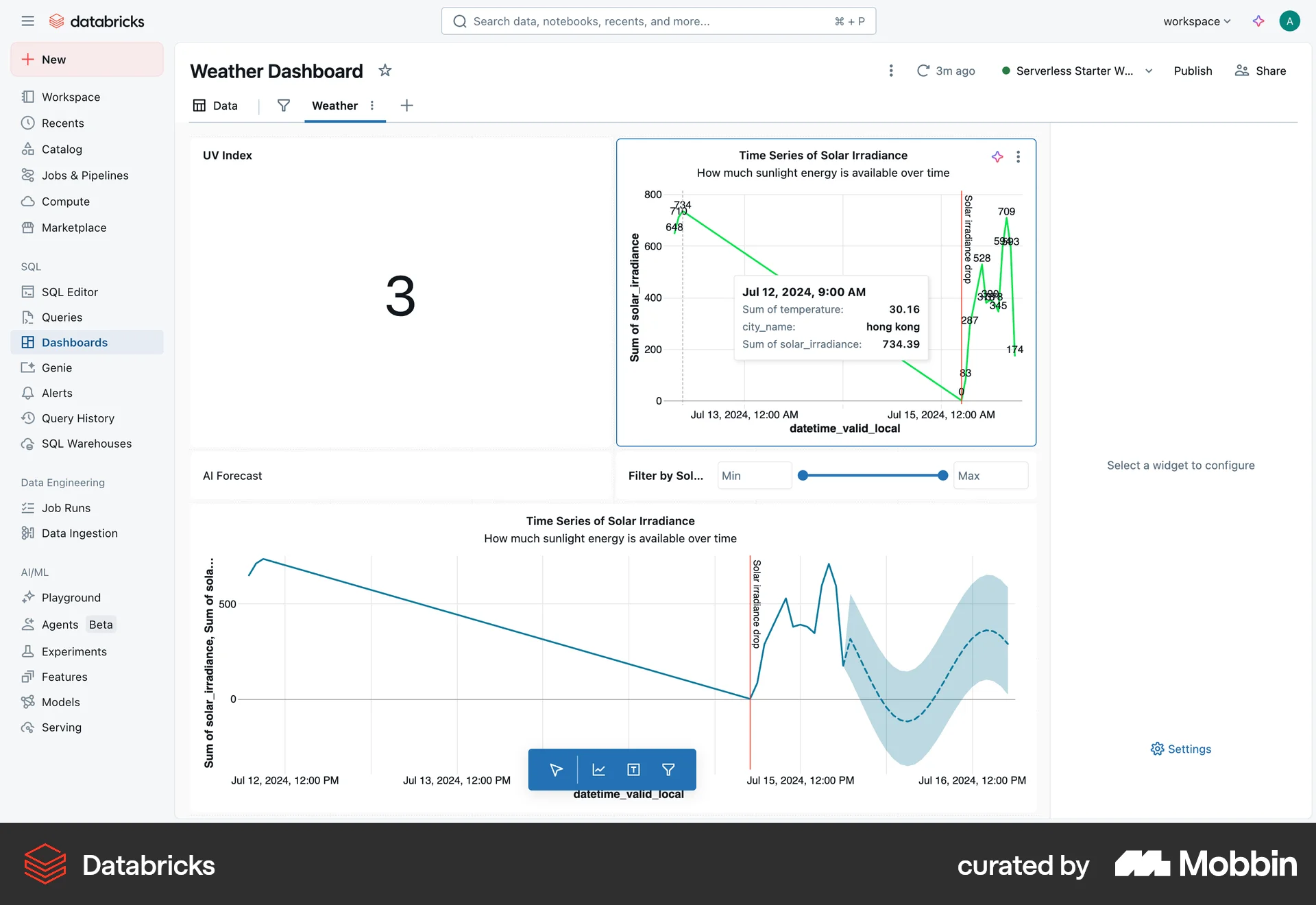Click the Databricks Assistant sparkle icon top right
Screen dimensions: 1316x905
(x=1258, y=21)
